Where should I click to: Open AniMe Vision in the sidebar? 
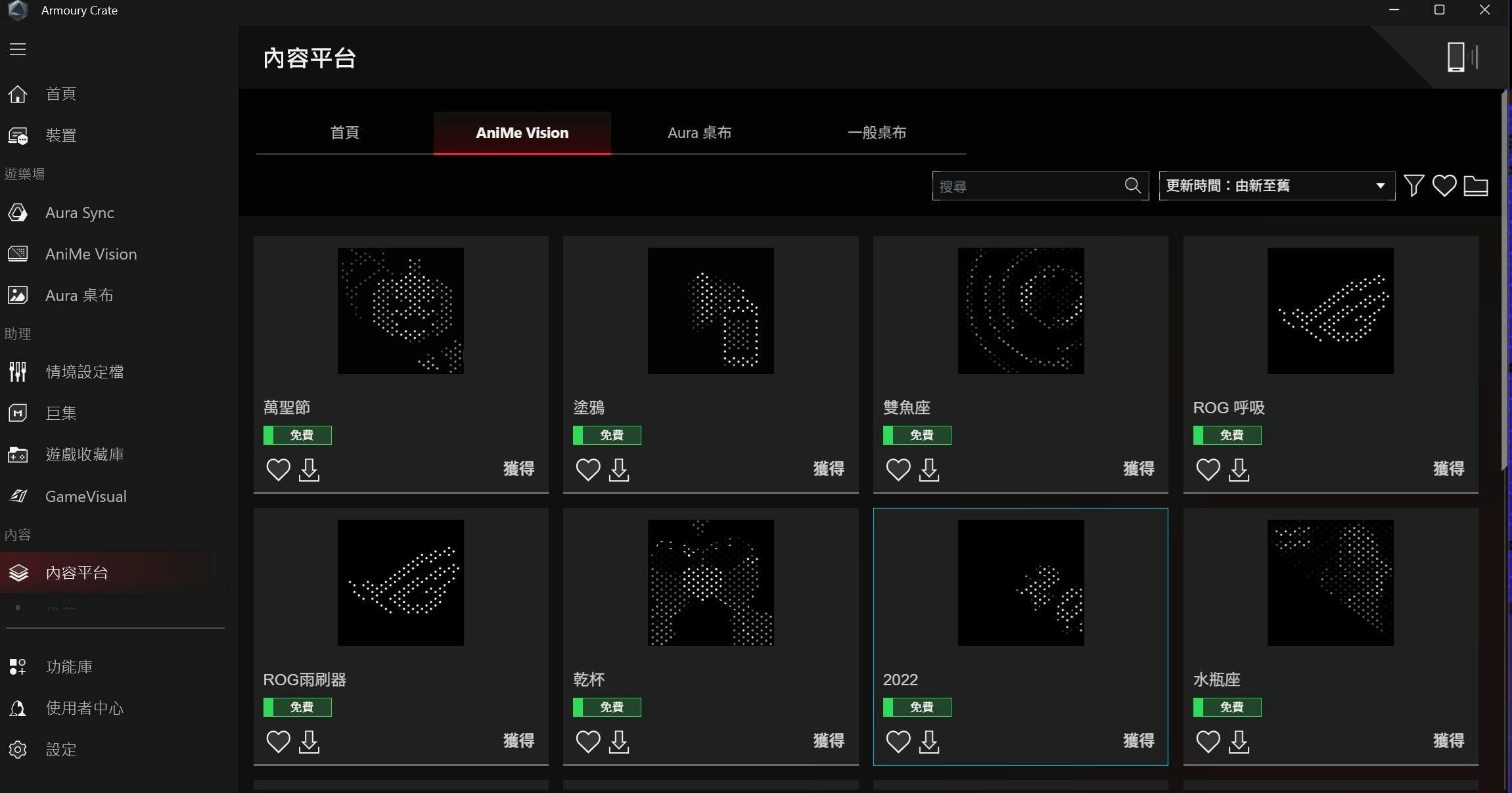pos(91,254)
